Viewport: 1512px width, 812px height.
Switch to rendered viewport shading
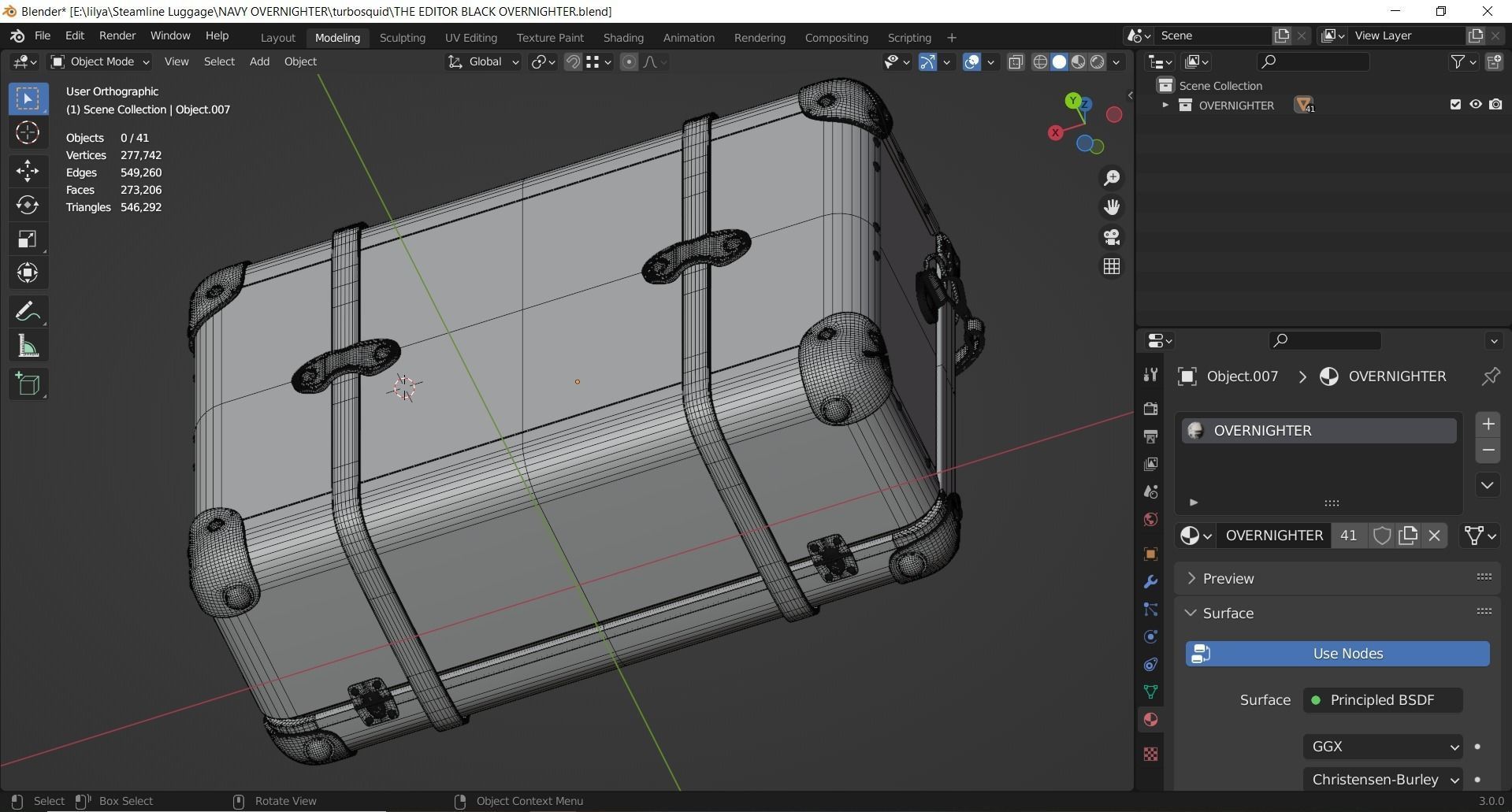(1097, 61)
